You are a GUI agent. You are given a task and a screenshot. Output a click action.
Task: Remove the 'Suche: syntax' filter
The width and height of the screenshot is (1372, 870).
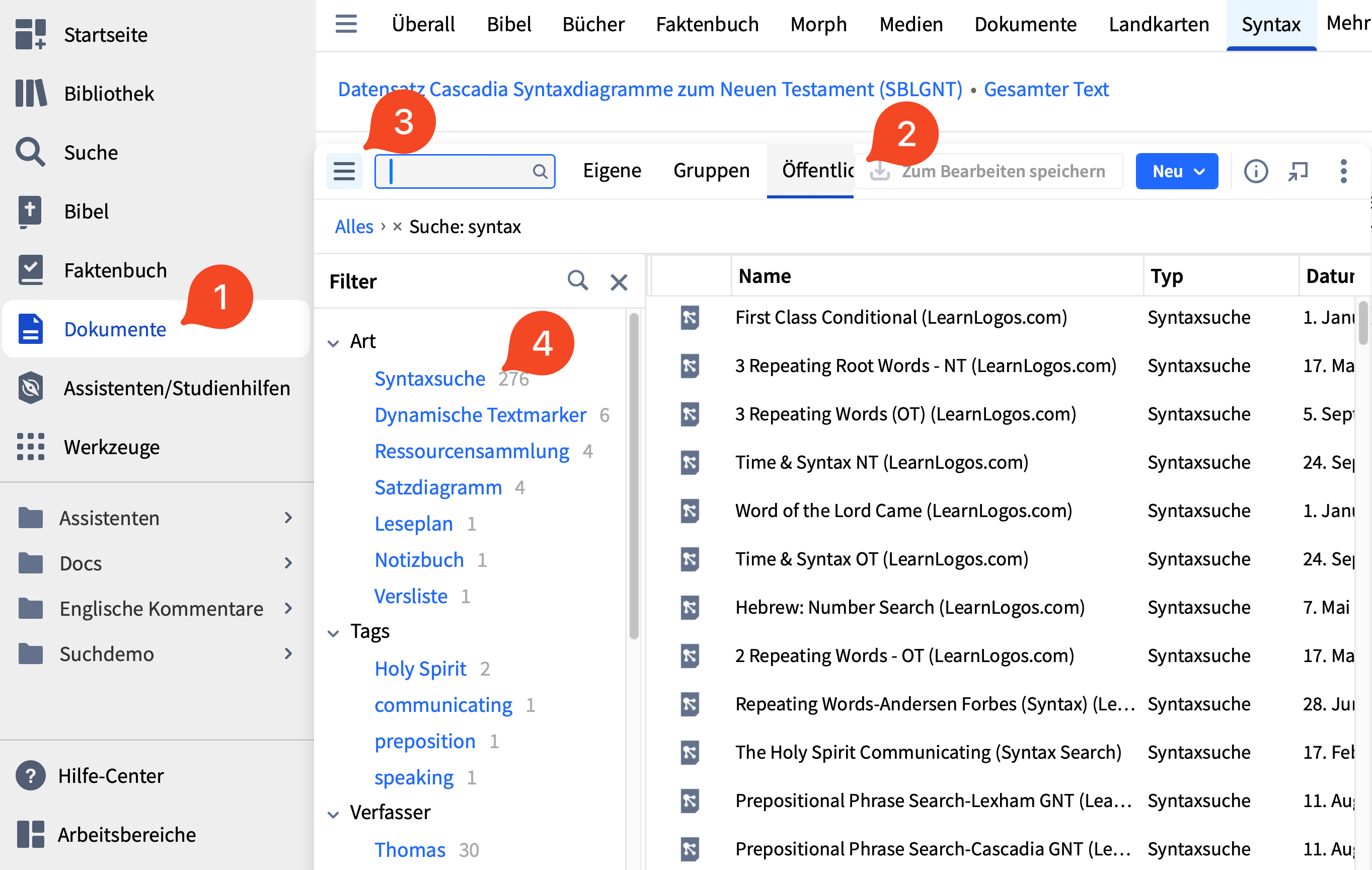[397, 227]
